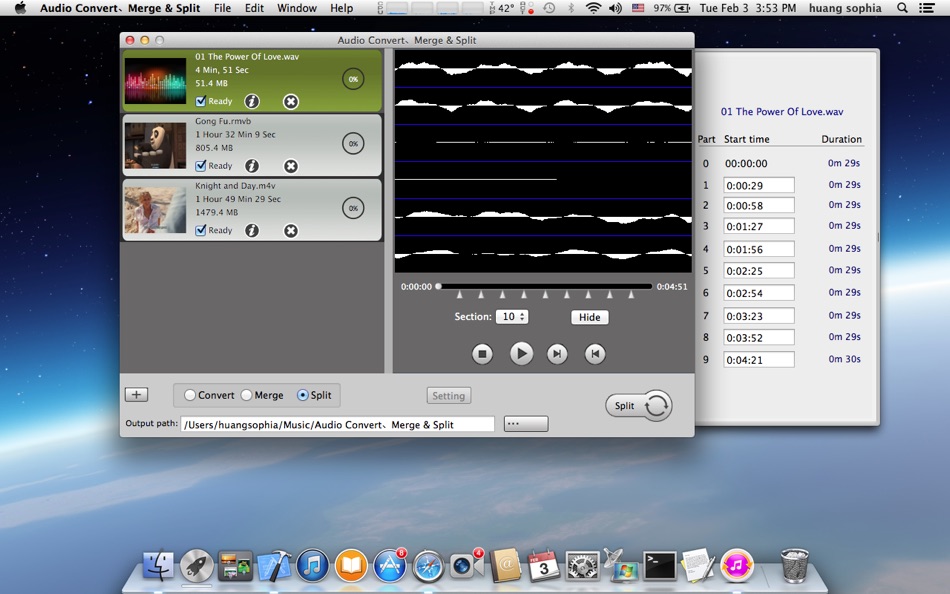The height and width of the screenshot is (594, 950).
Task: Skip to next section
Action: point(557,353)
